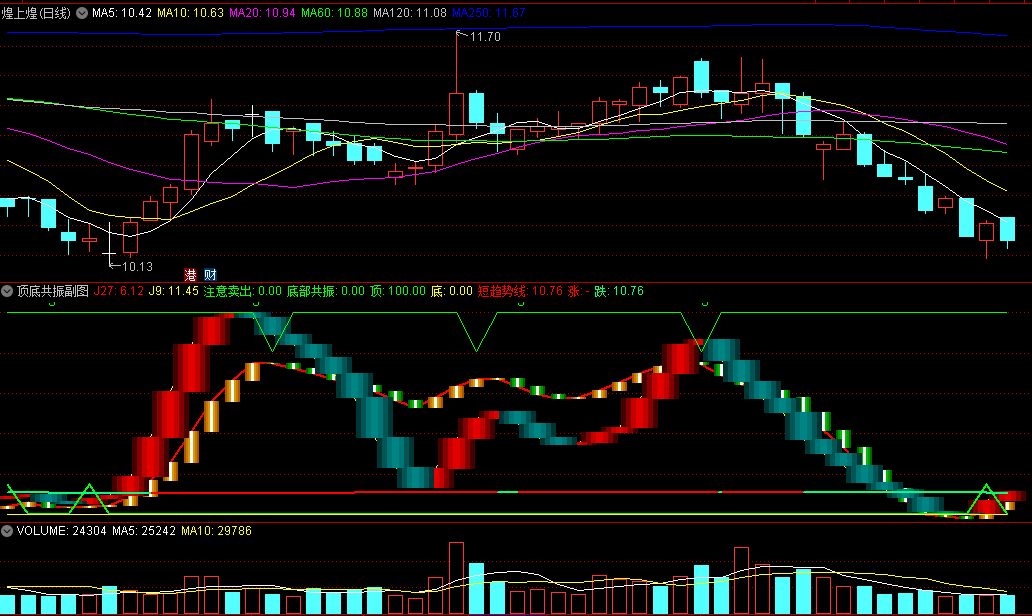The width and height of the screenshot is (1032, 616).
Task: Click the 顶: 100.00 value
Action: (398, 291)
